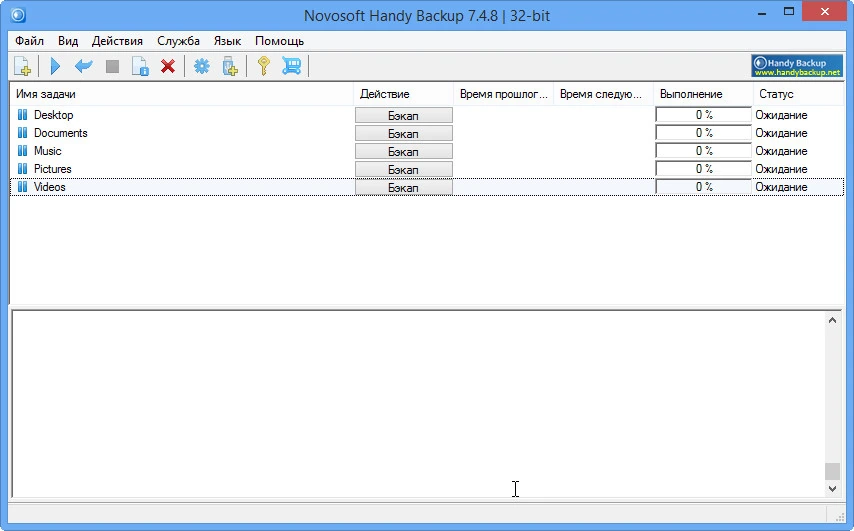The image size is (854, 531).
Task: Click Ожидание status in the Videos row
Action: 781,187
